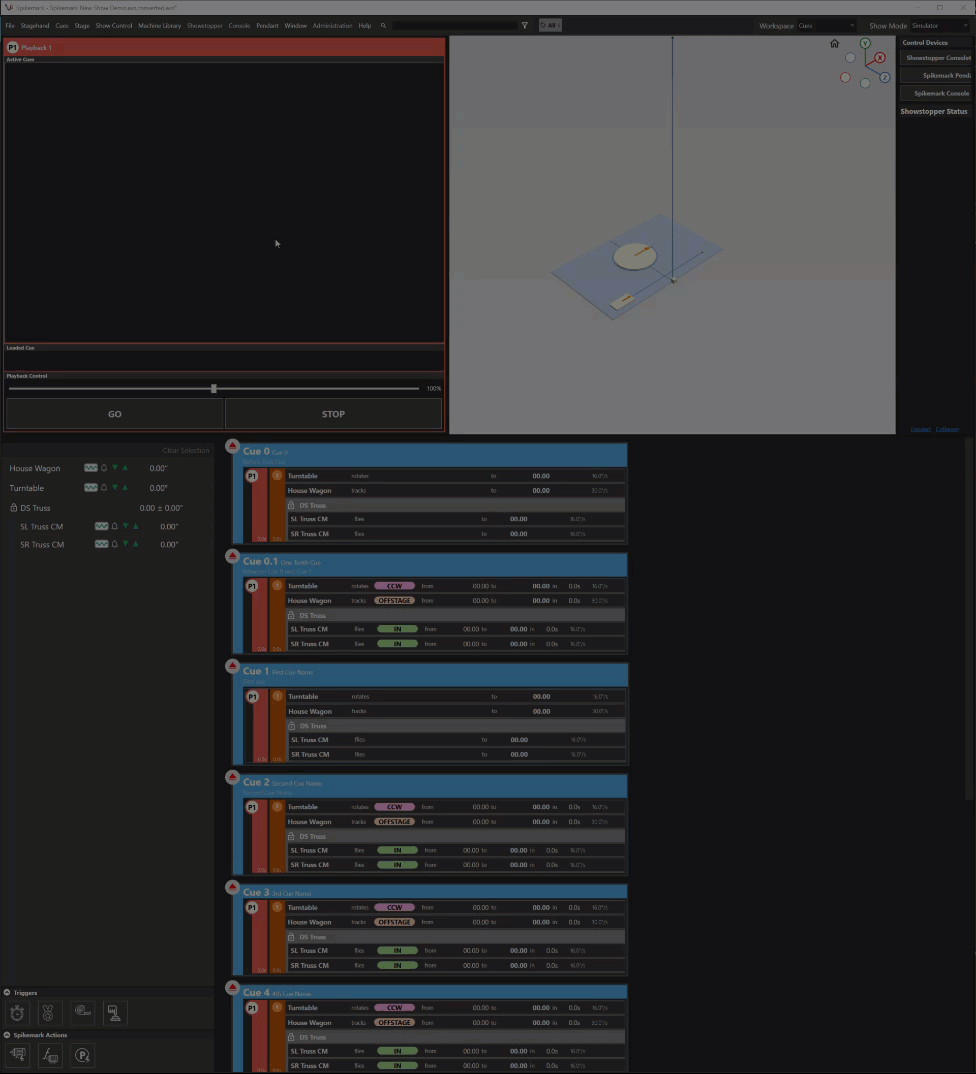Select the stopwatch timer trigger icon
Image resolution: width=976 pixels, height=1074 pixels.
[16, 1012]
